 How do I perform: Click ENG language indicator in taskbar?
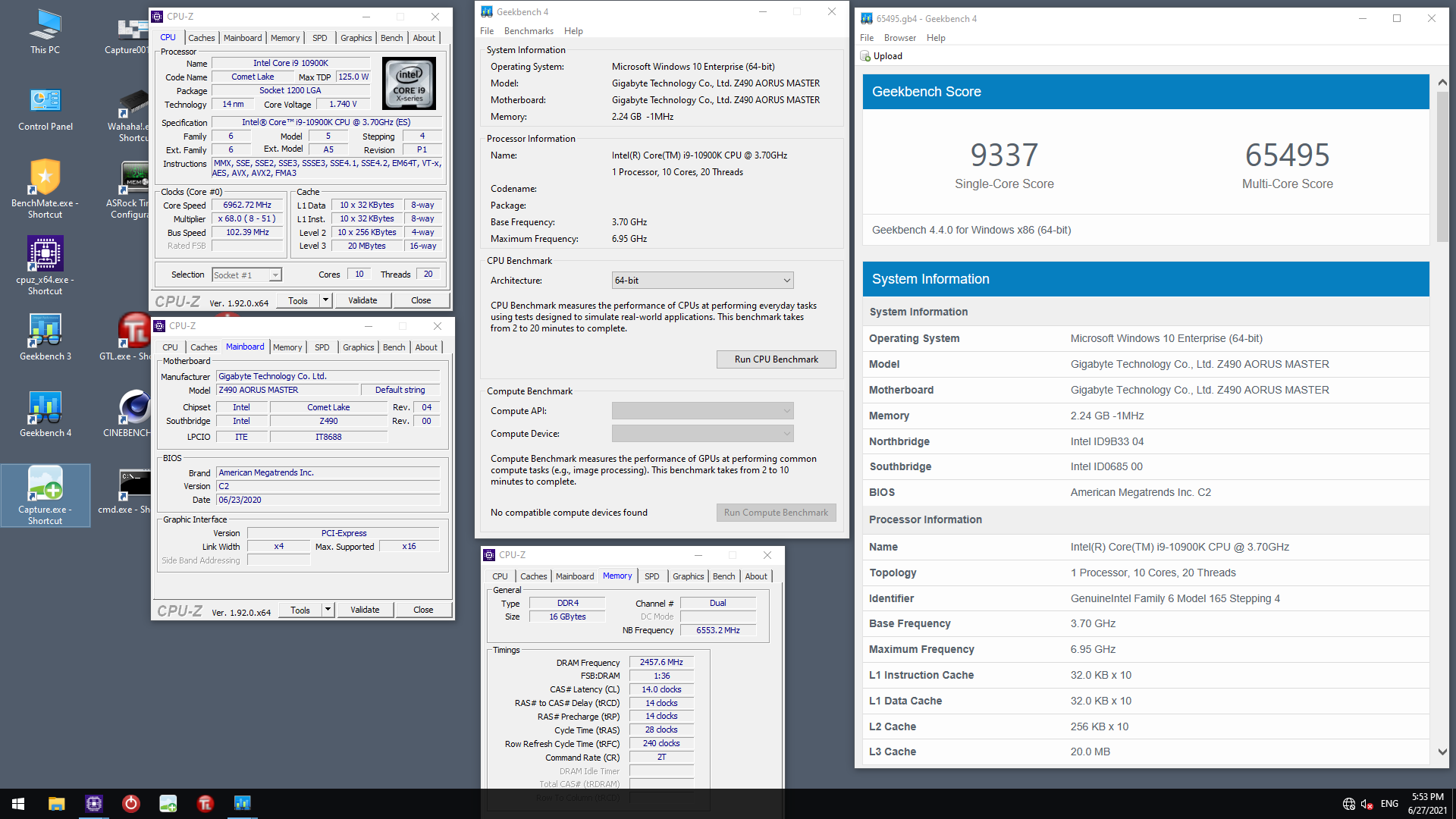click(1389, 804)
